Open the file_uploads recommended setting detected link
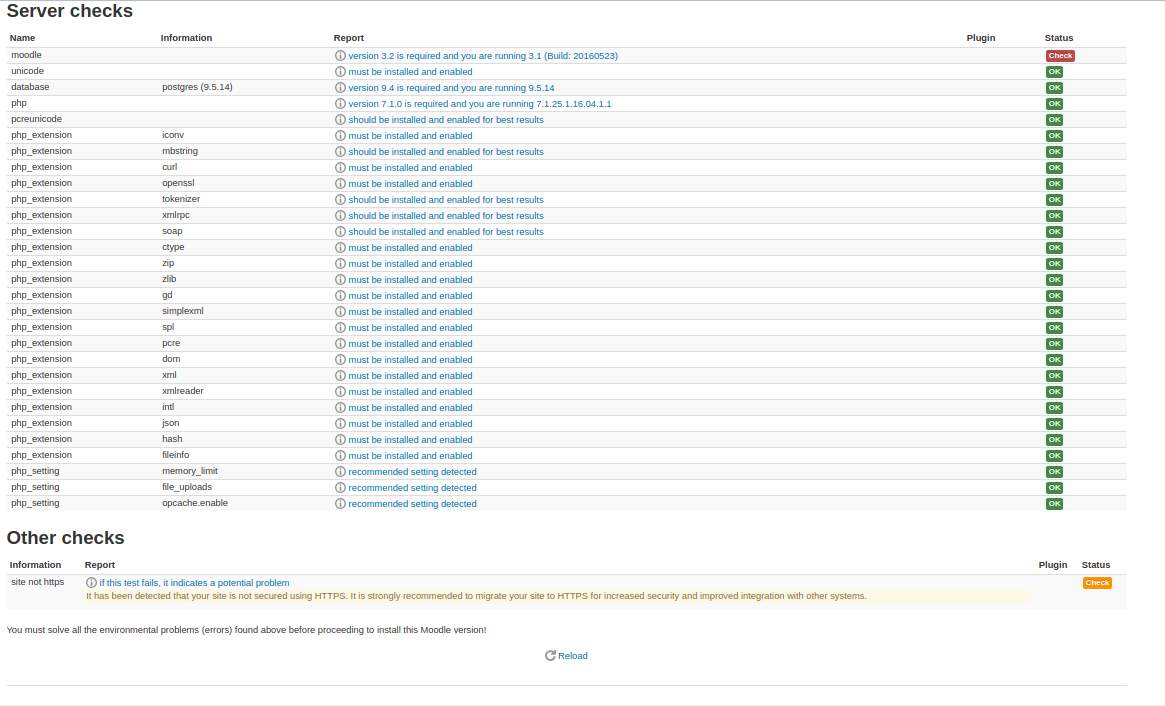 (412, 488)
